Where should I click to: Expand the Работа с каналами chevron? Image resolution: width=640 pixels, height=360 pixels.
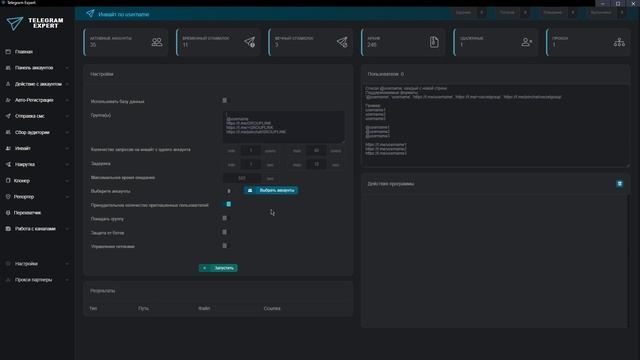point(67,229)
